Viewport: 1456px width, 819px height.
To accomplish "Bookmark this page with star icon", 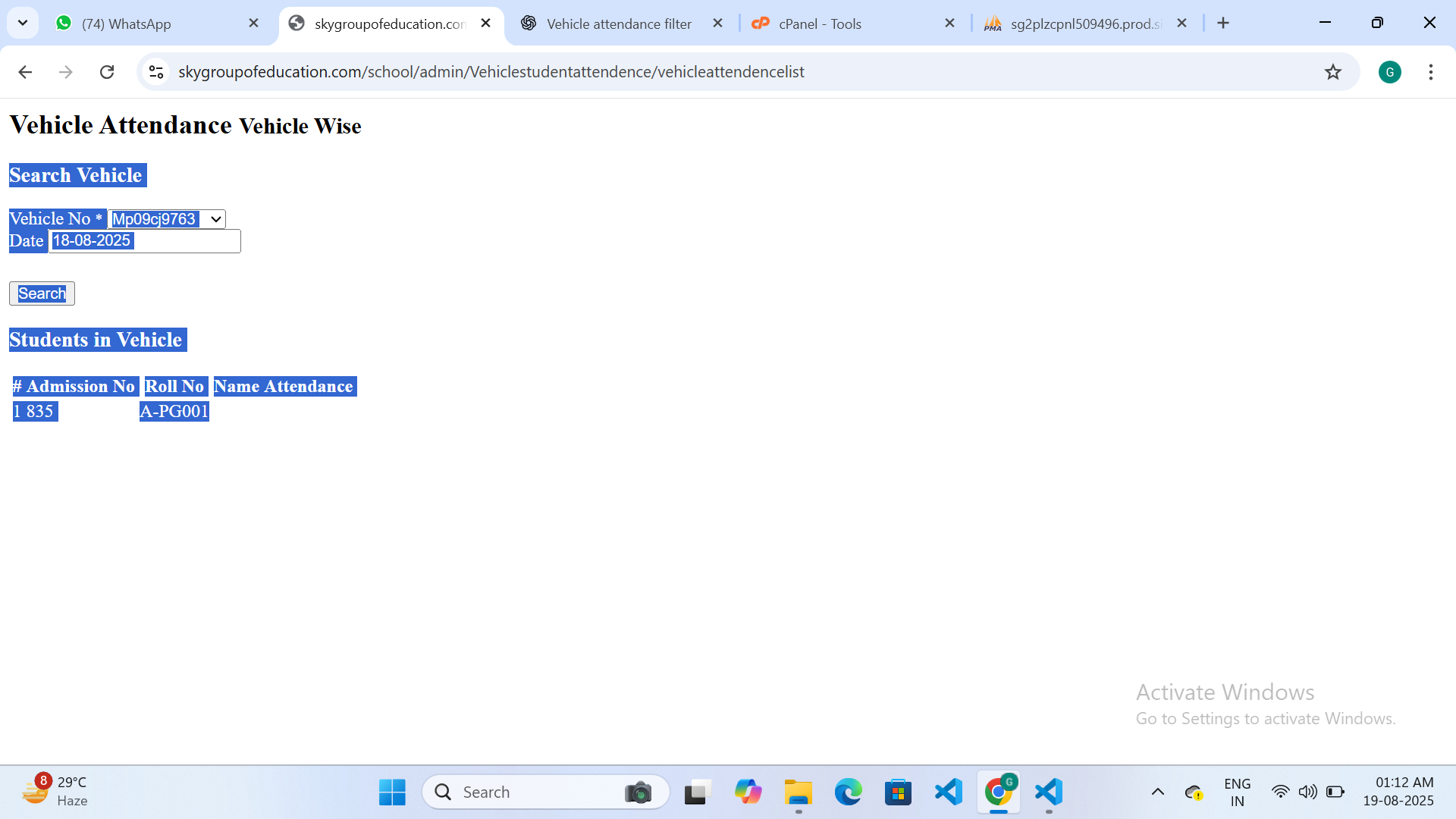I will click(x=1332, y=72).
